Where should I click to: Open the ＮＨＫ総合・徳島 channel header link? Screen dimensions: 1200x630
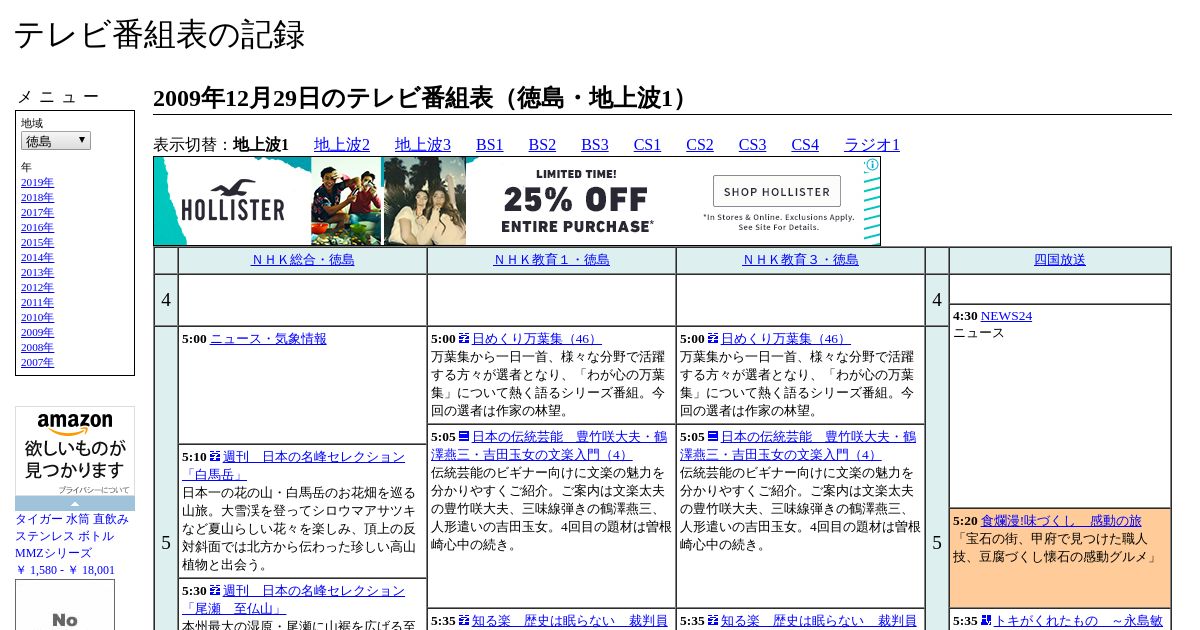click(x=302, y=260)
